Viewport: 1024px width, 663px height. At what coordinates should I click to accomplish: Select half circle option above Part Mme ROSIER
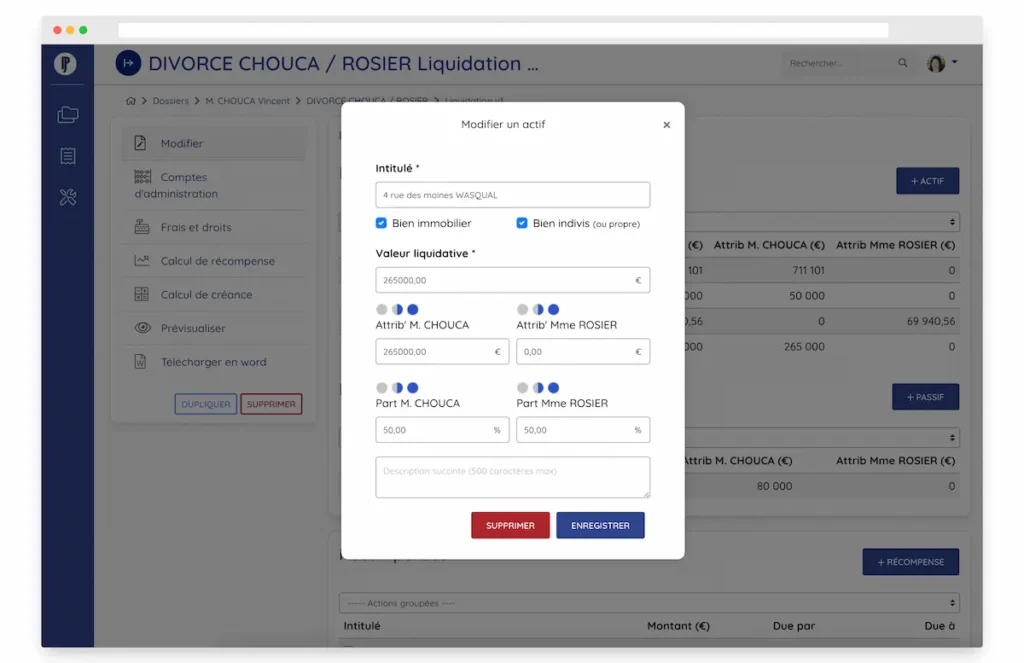click(538, 387)
